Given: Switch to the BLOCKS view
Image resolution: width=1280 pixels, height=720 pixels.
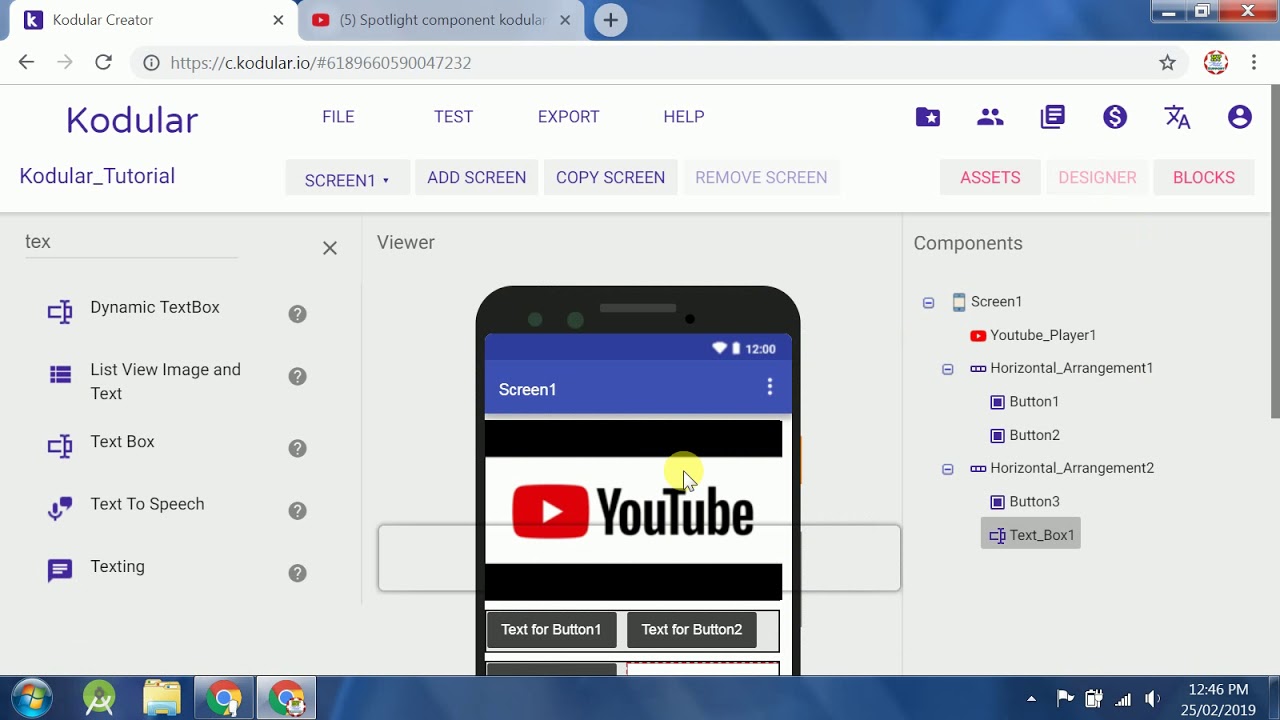Looking at the screenshot, I should tap(1203, 178).
